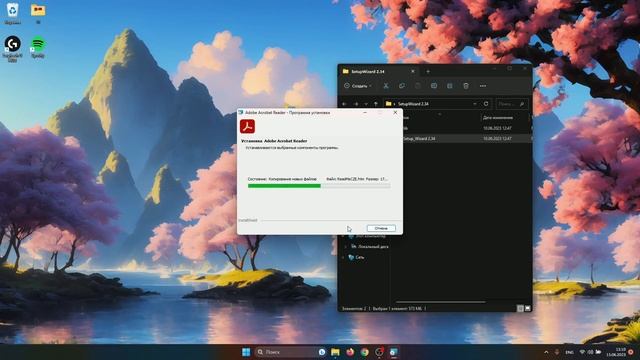Image resolution: width=640 pixels, height=360 pixels.
Task: Close the Adobe Acrobat Reader installer window
Action: coord(395,112)
